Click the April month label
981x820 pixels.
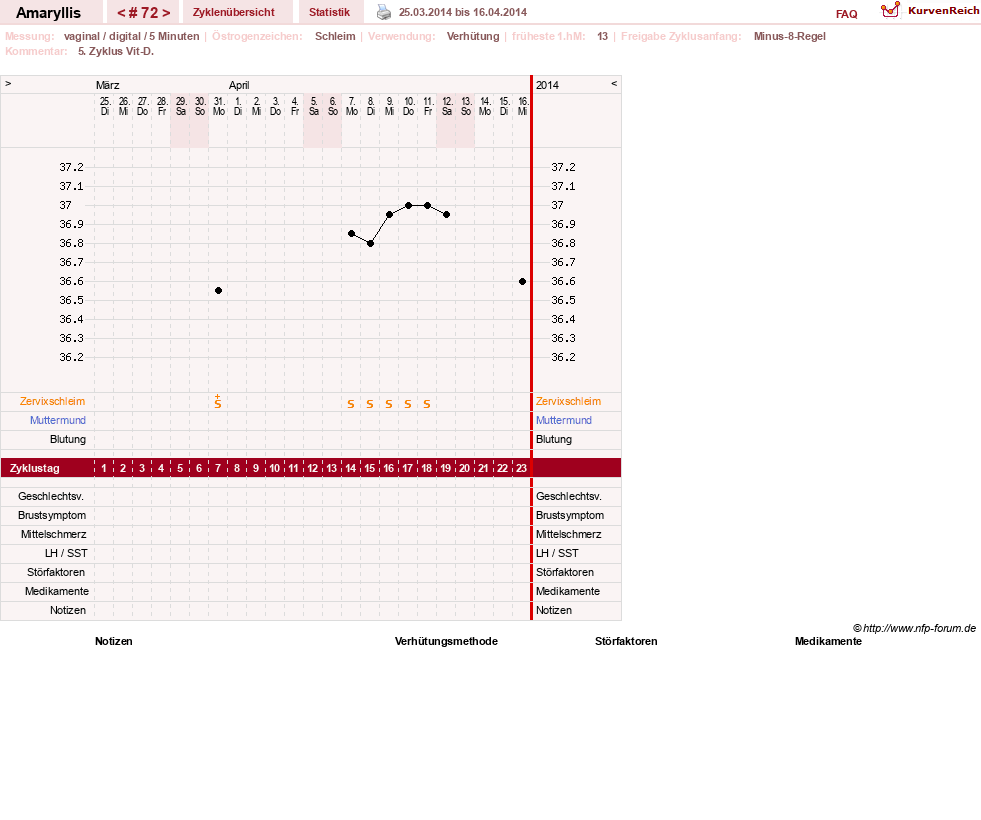click(x=239, y=85)
